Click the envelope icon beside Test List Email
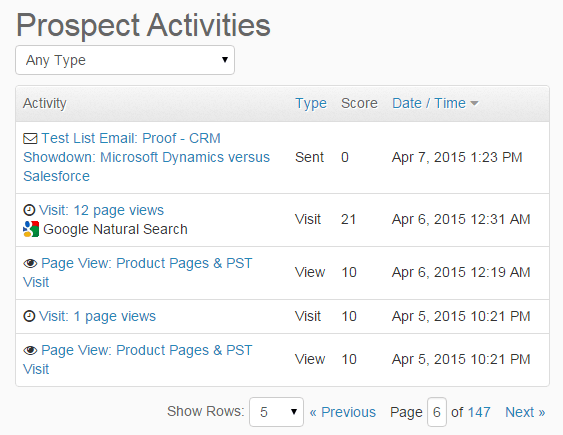This screenshot has width=563, height=435. 30,139
